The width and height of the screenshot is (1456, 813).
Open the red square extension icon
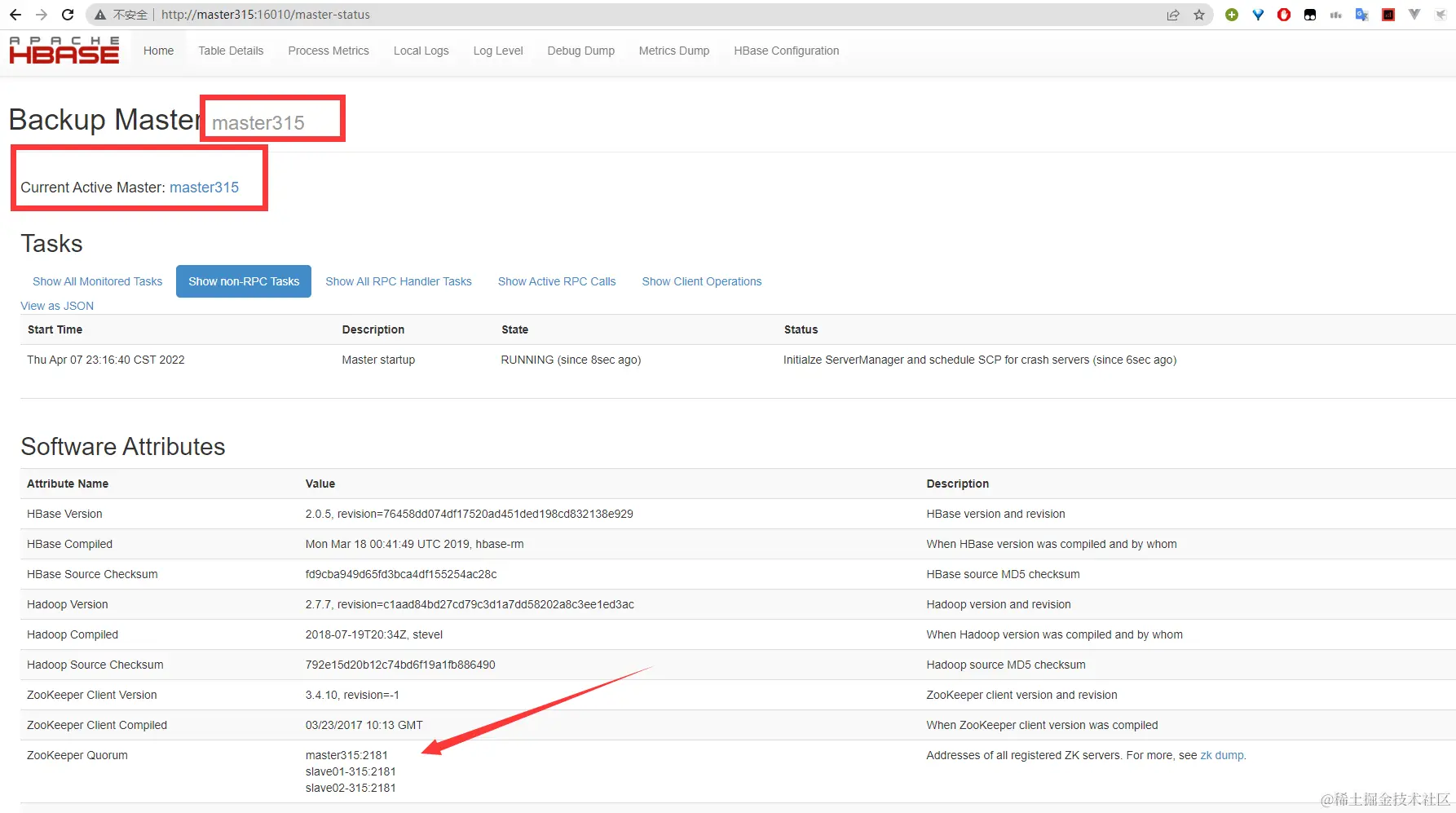pos(1388,15)
